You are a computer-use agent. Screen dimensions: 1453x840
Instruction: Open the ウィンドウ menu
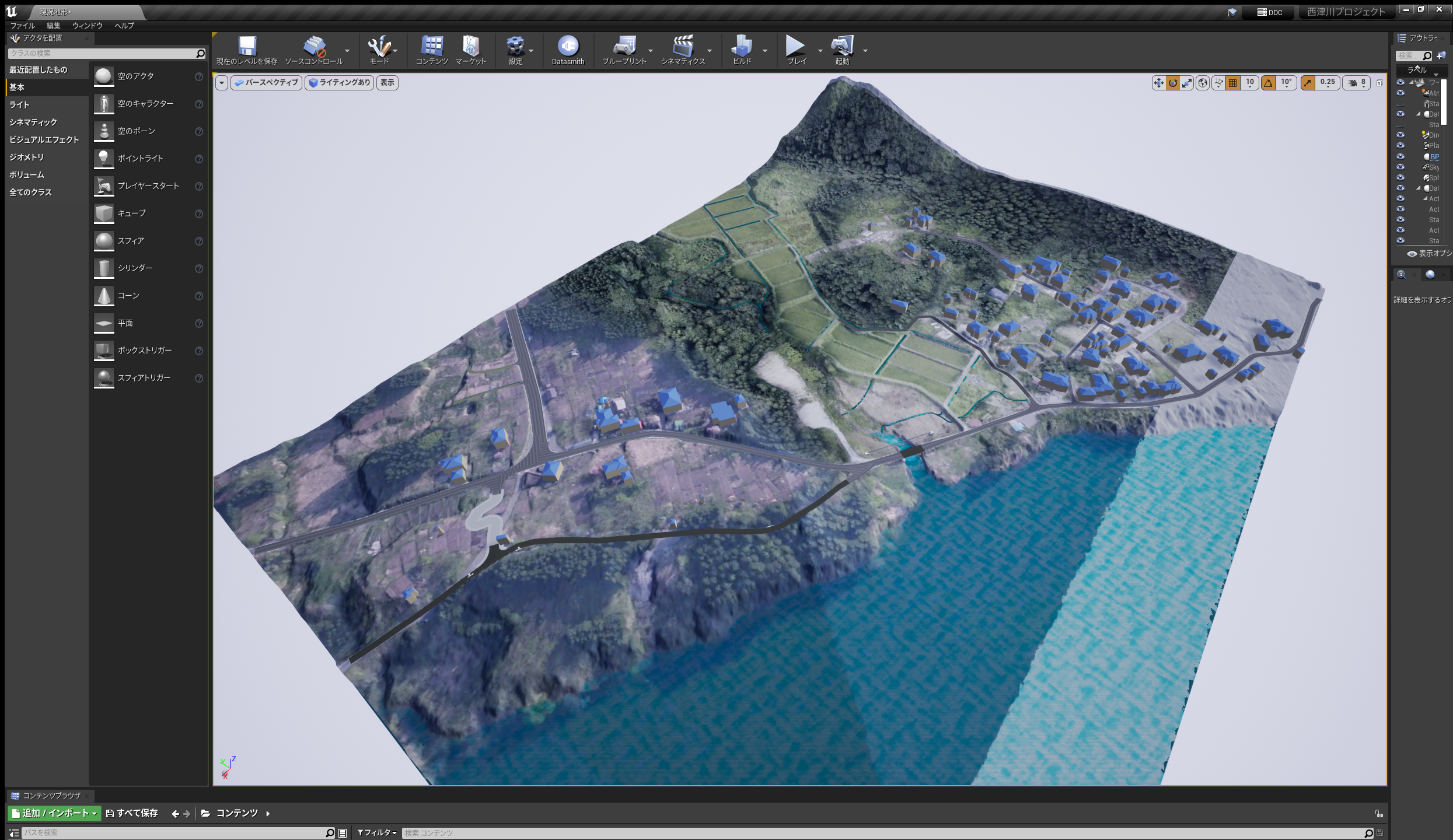click(x=87, y=26)
